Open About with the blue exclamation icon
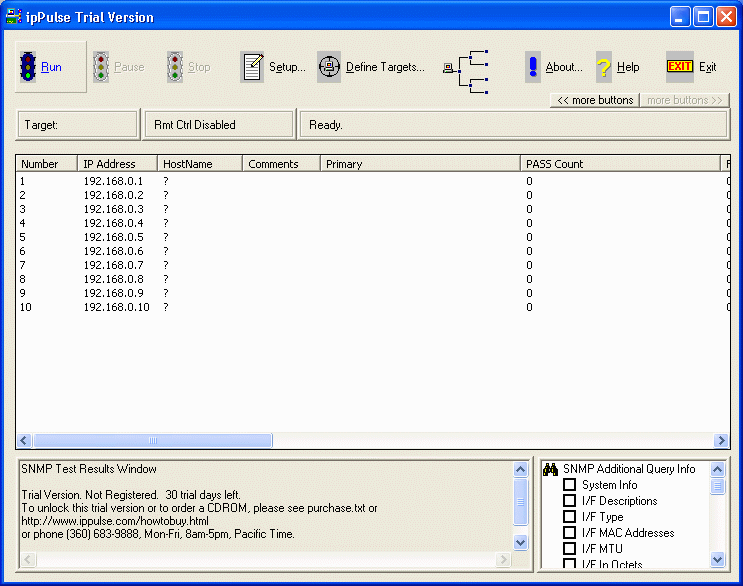Screen dimensions: 743x586 (533, 67)
